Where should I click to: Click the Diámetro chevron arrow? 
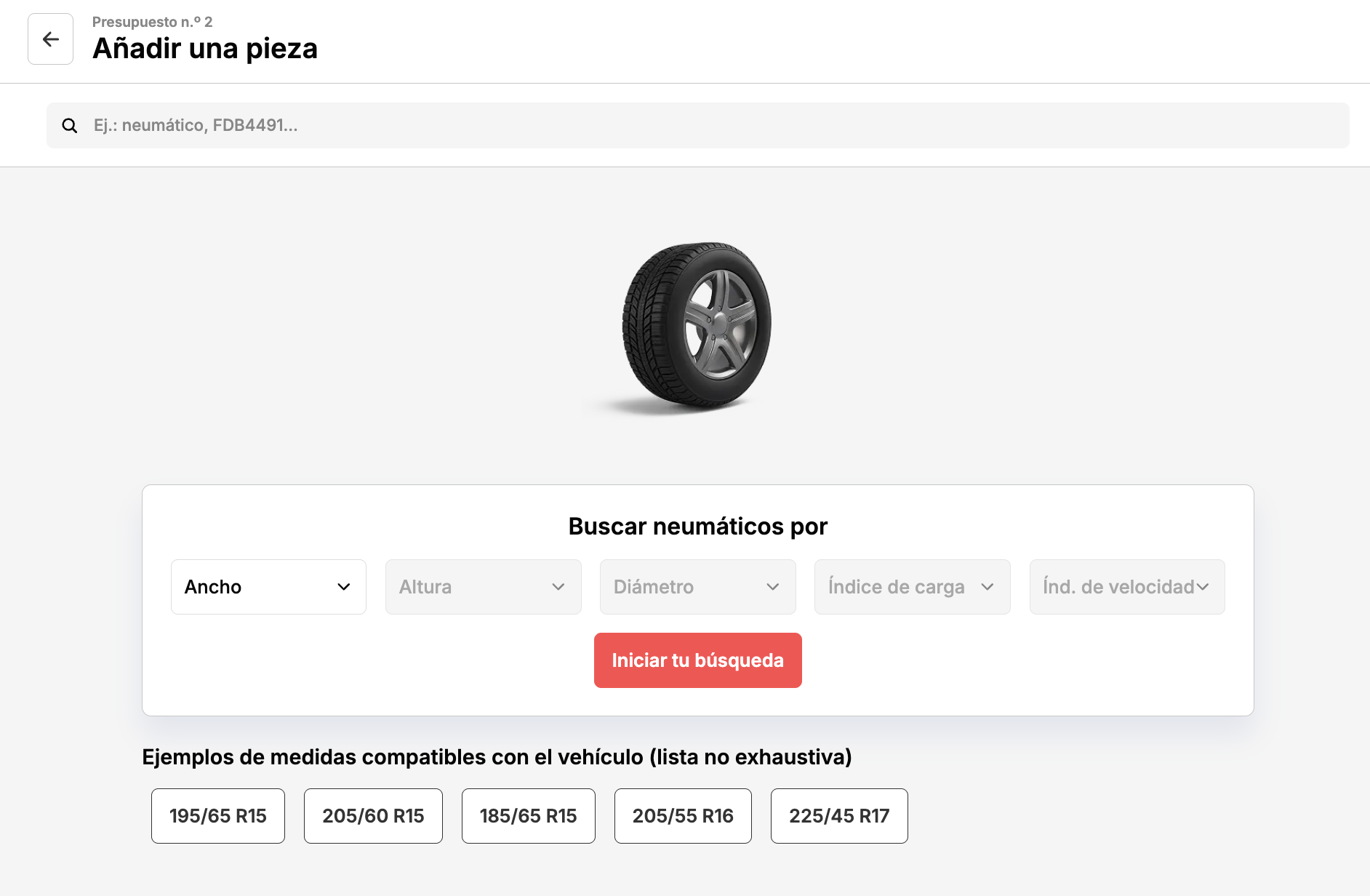[x=773, y=587]
